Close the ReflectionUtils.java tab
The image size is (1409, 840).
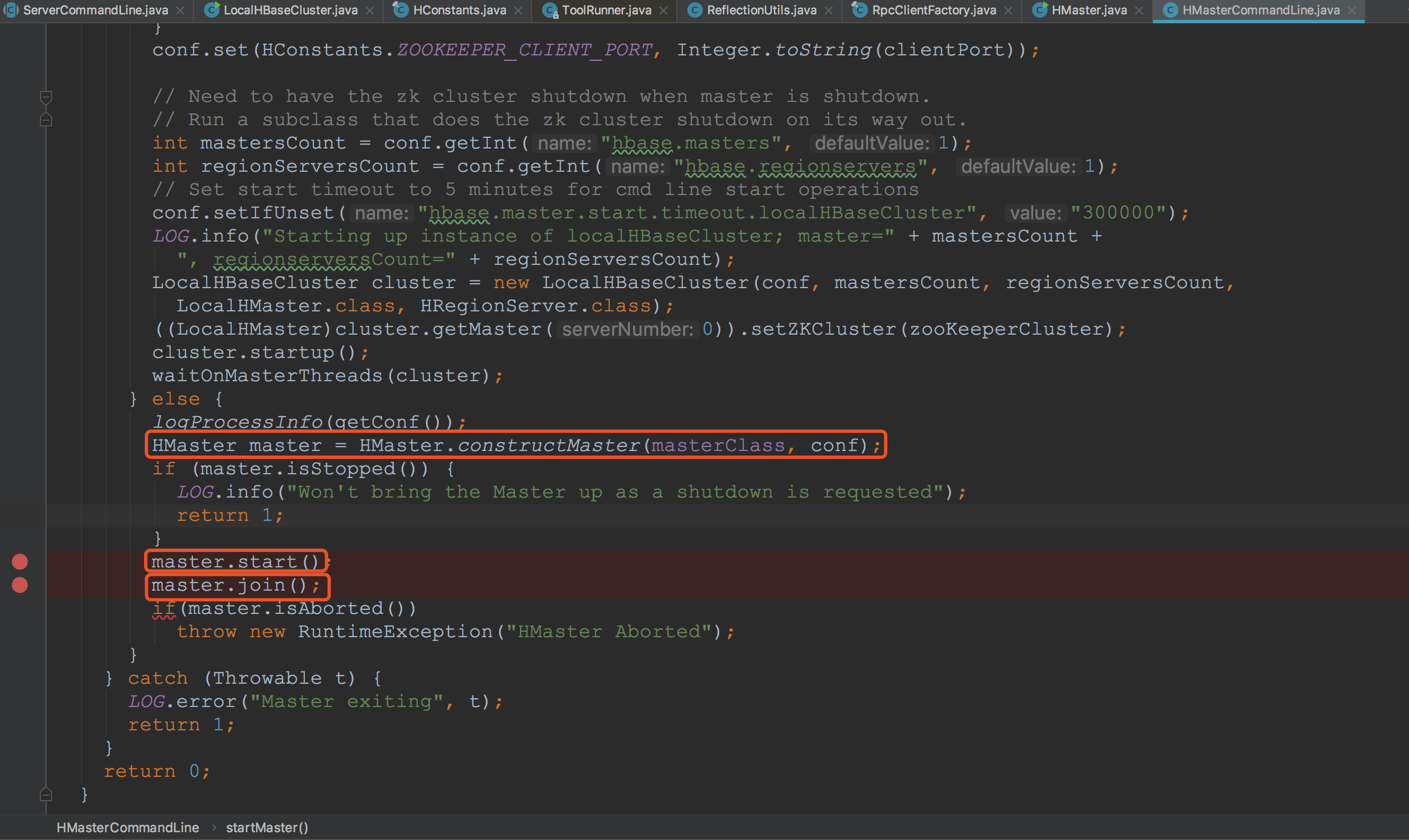pos(828,11)
